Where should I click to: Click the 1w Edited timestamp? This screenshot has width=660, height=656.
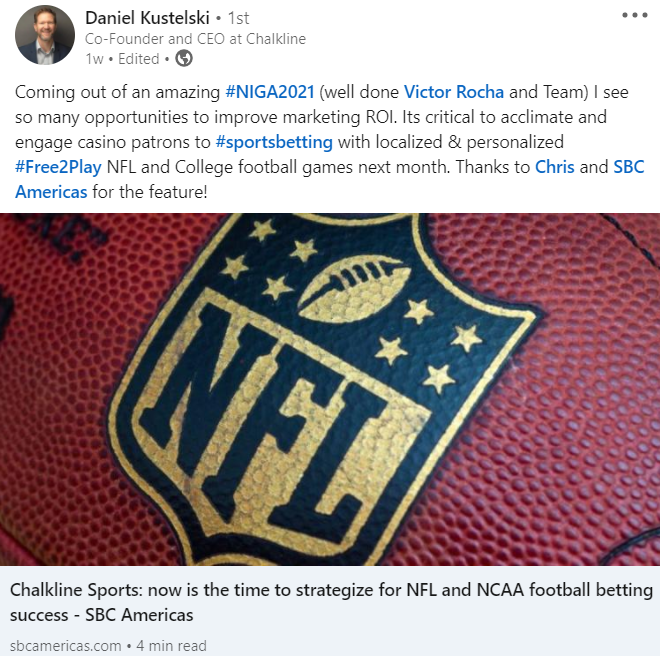pyautogui.click(x=122, y=59)
